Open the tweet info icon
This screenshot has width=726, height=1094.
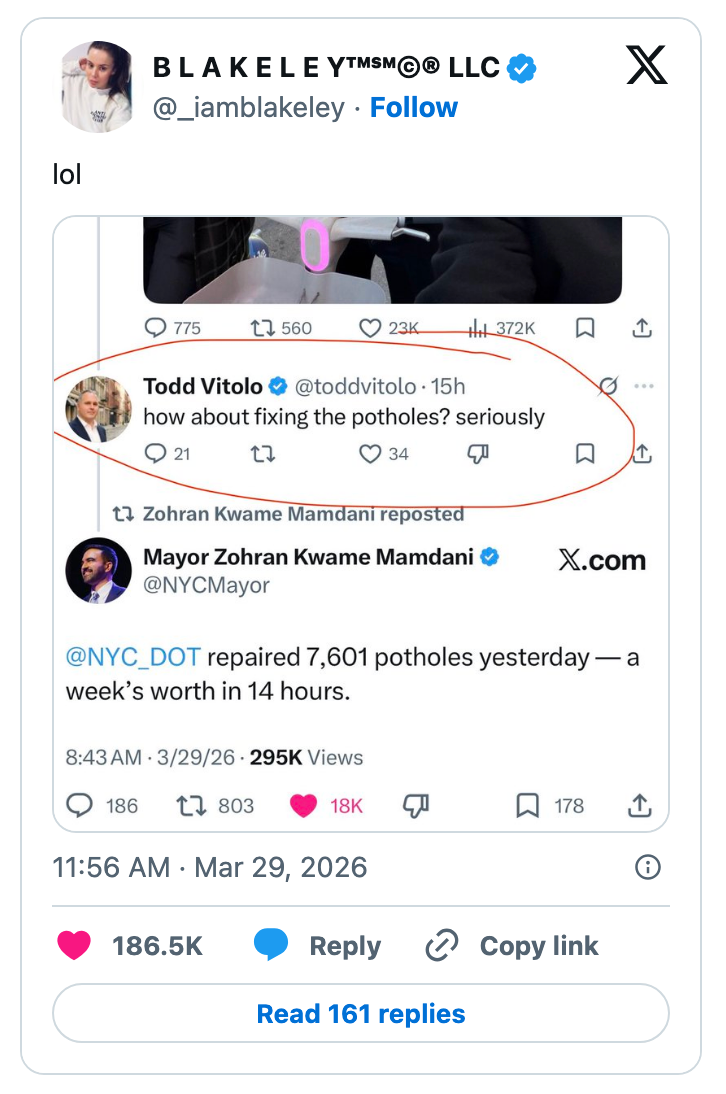tap(648, 867)
